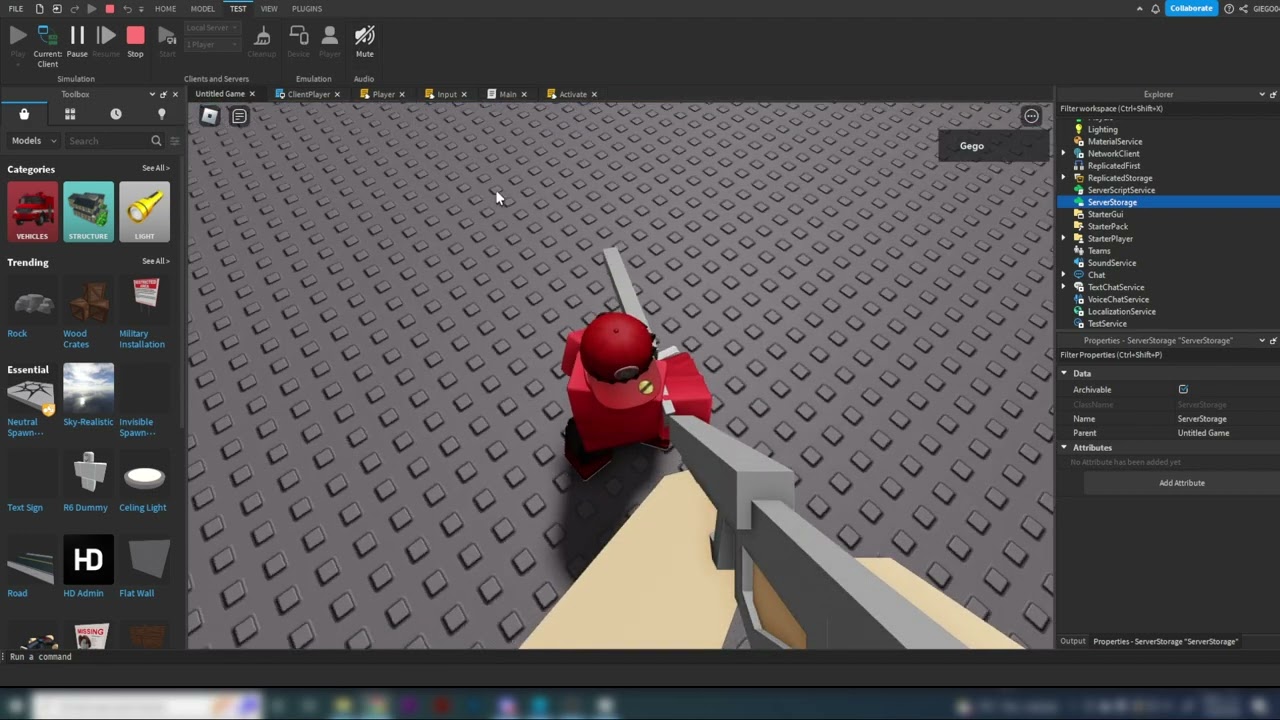The image size is (1280, 720).
Task: Collapse the Attributes properties section
Action: click(x=1064, y=447)
